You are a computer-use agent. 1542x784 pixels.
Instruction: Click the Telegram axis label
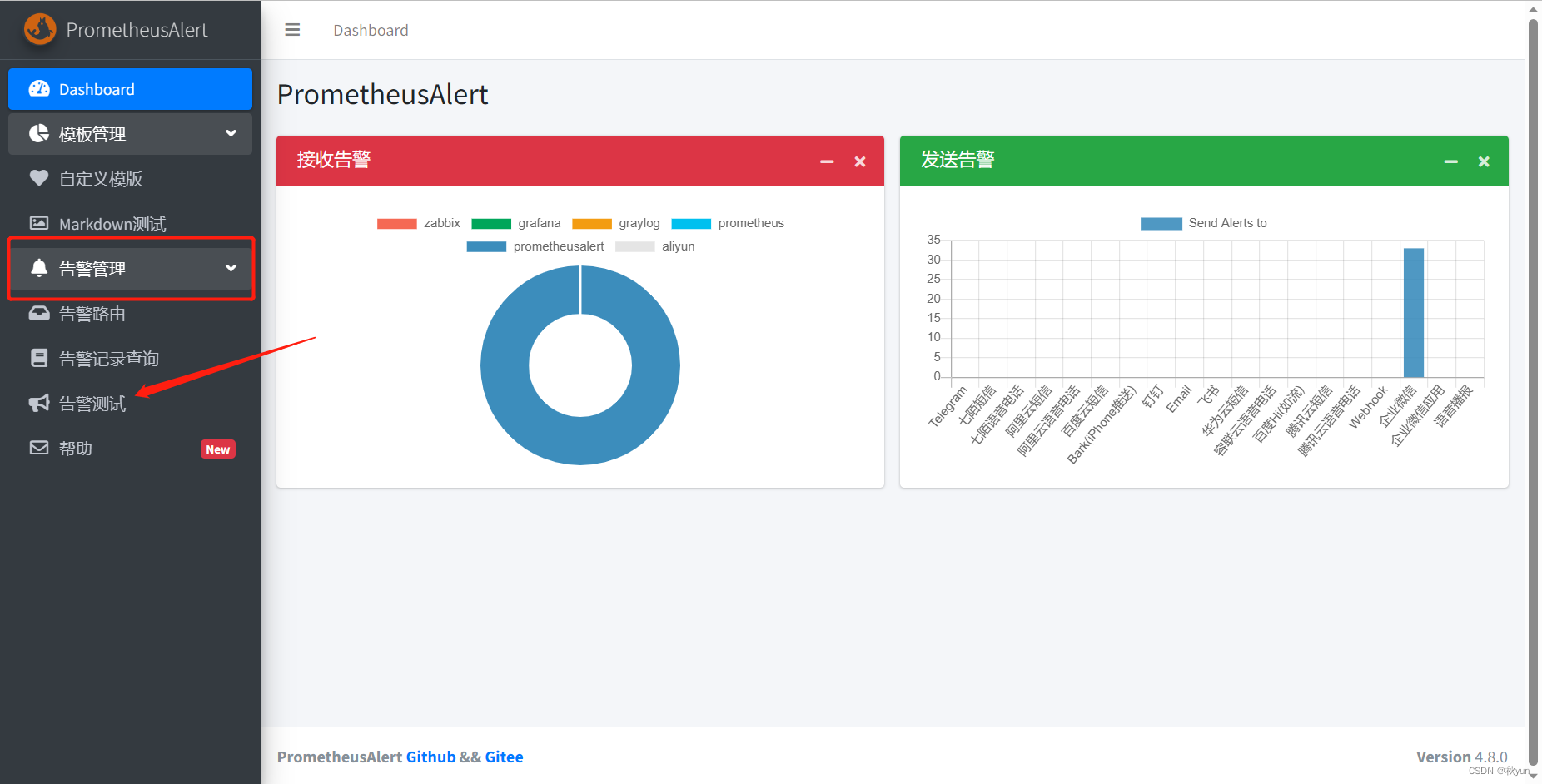click(948, 406)
